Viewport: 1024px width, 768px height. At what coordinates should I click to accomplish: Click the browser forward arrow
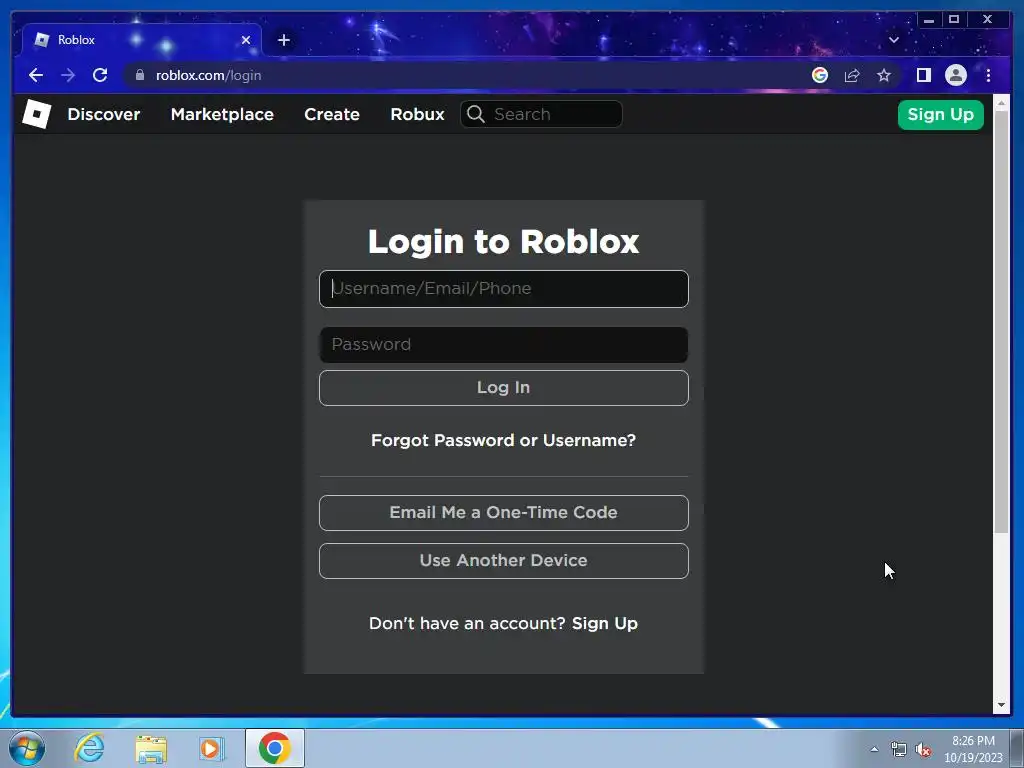click(x=68, y=75)
